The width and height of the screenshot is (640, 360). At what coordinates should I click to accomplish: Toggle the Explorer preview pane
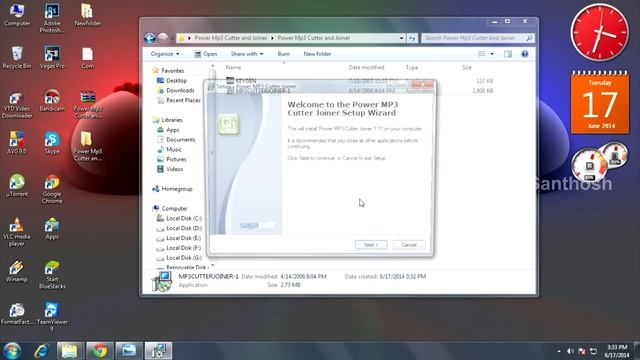pos(507,54)
